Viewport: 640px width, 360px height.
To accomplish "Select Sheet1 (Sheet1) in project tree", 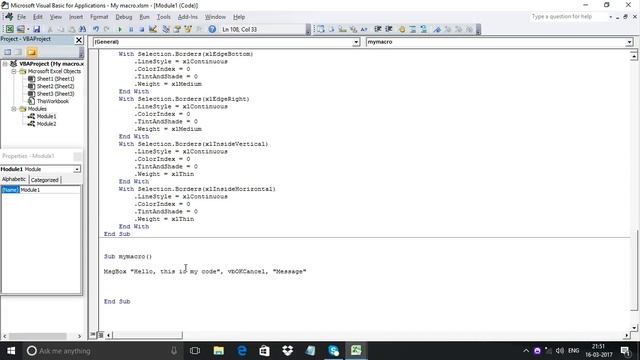I will click(56, 79).
